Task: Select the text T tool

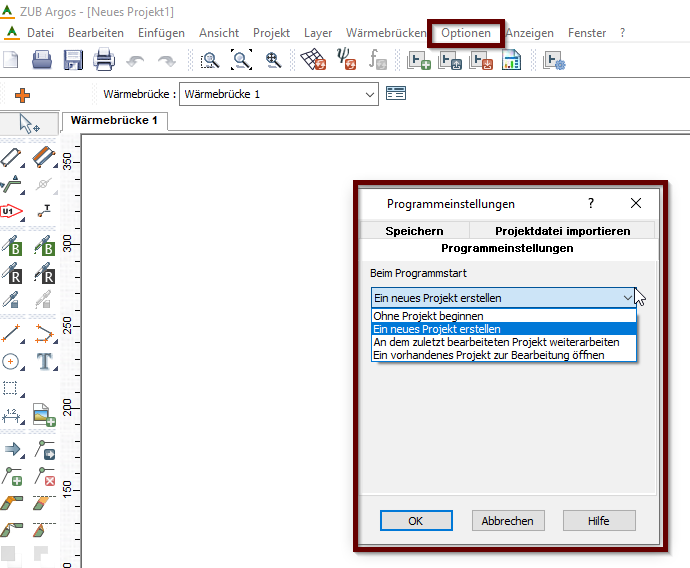Action: [x=44, y=361]
